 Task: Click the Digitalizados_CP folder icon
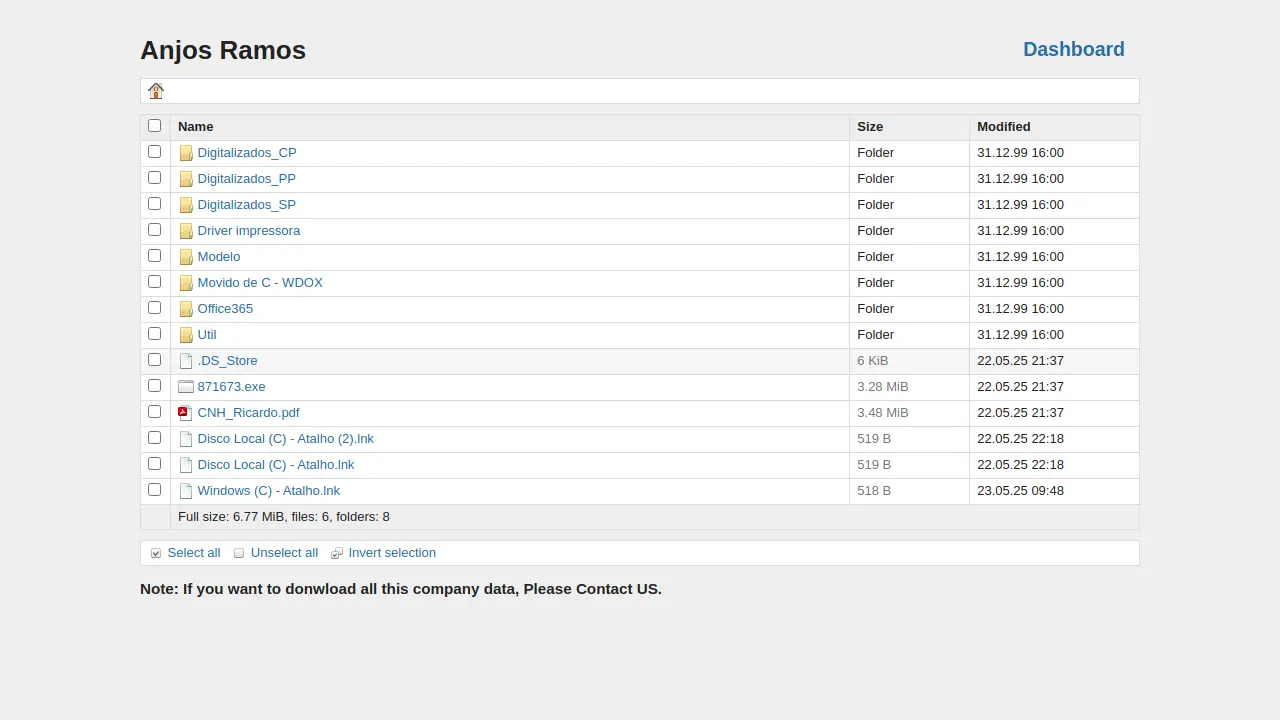point(186,153)
